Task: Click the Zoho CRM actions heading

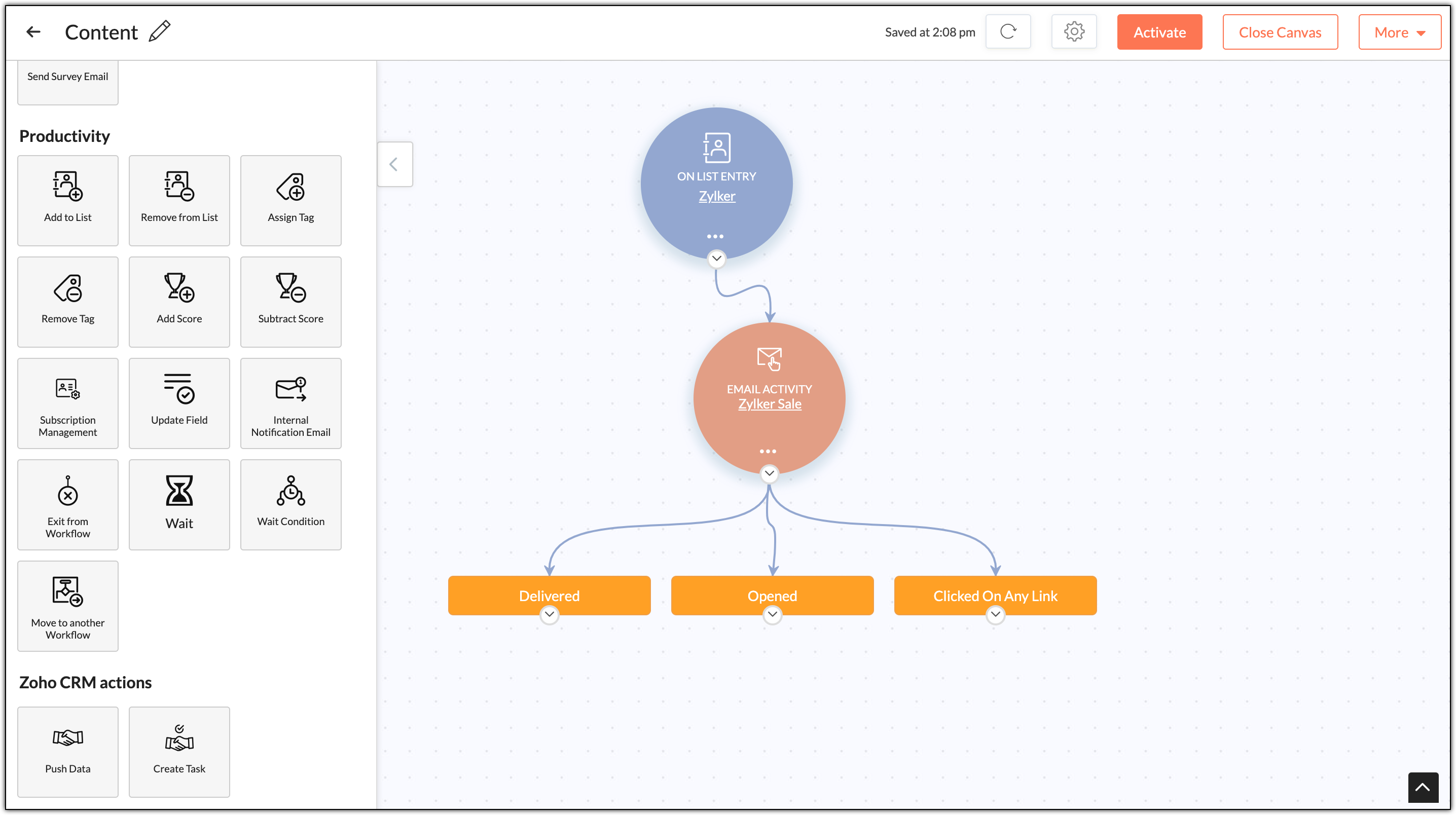Action: coord(85,682)
